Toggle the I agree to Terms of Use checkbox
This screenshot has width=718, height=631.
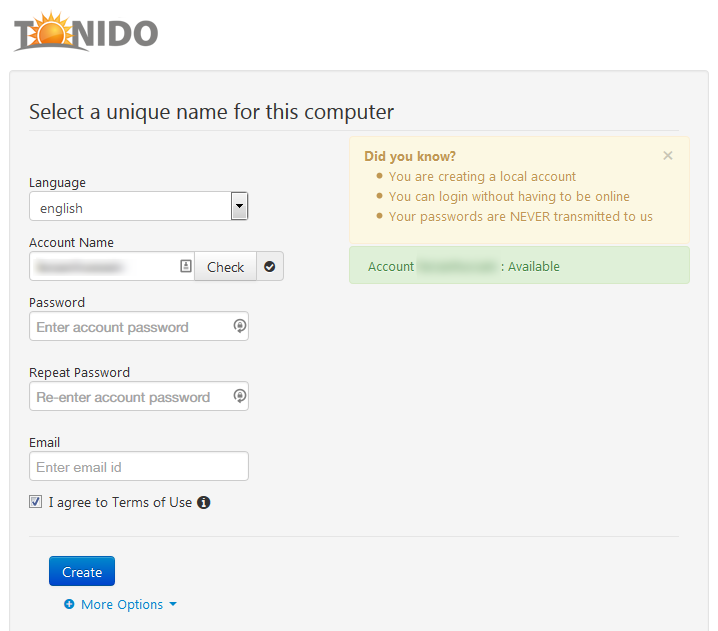pyautogui.click(x=35, y=502)
